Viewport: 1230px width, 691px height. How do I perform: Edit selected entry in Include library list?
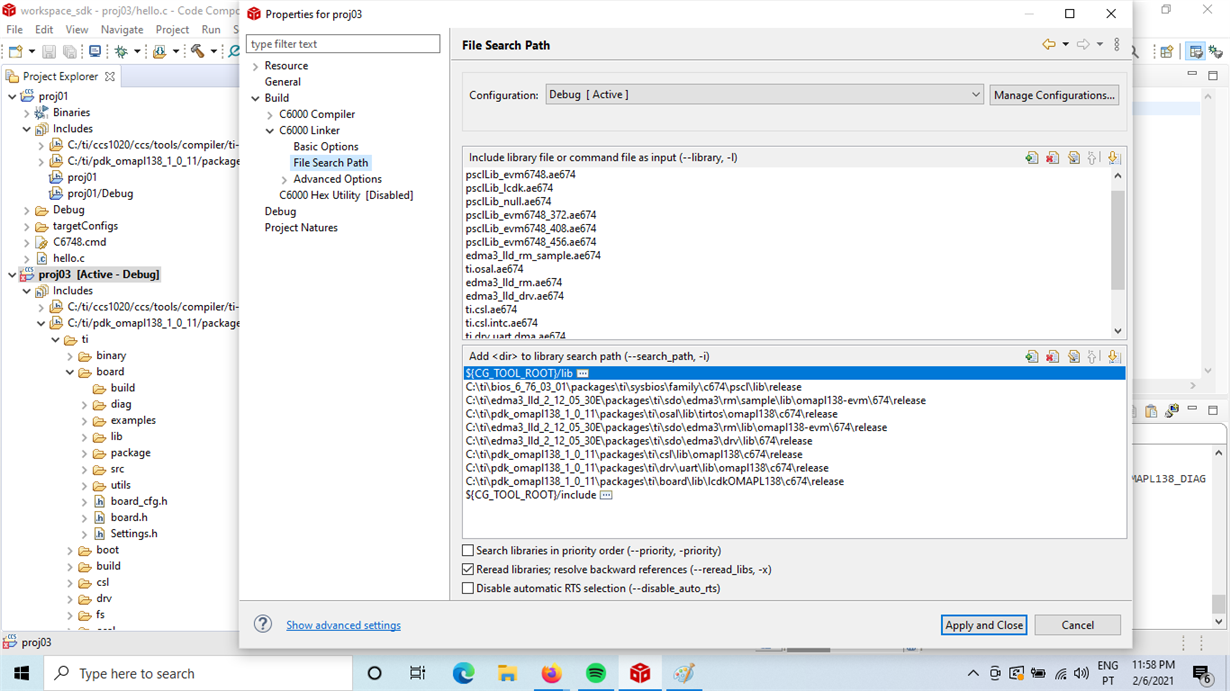[x=1073, y=158]
